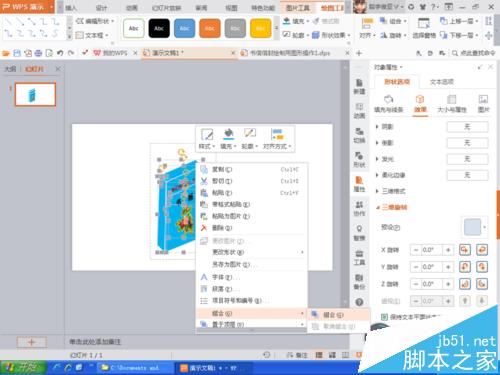Select the blue Abc shape style swatch
Viewport: 500px width, 375px height.
pos(184,28)
